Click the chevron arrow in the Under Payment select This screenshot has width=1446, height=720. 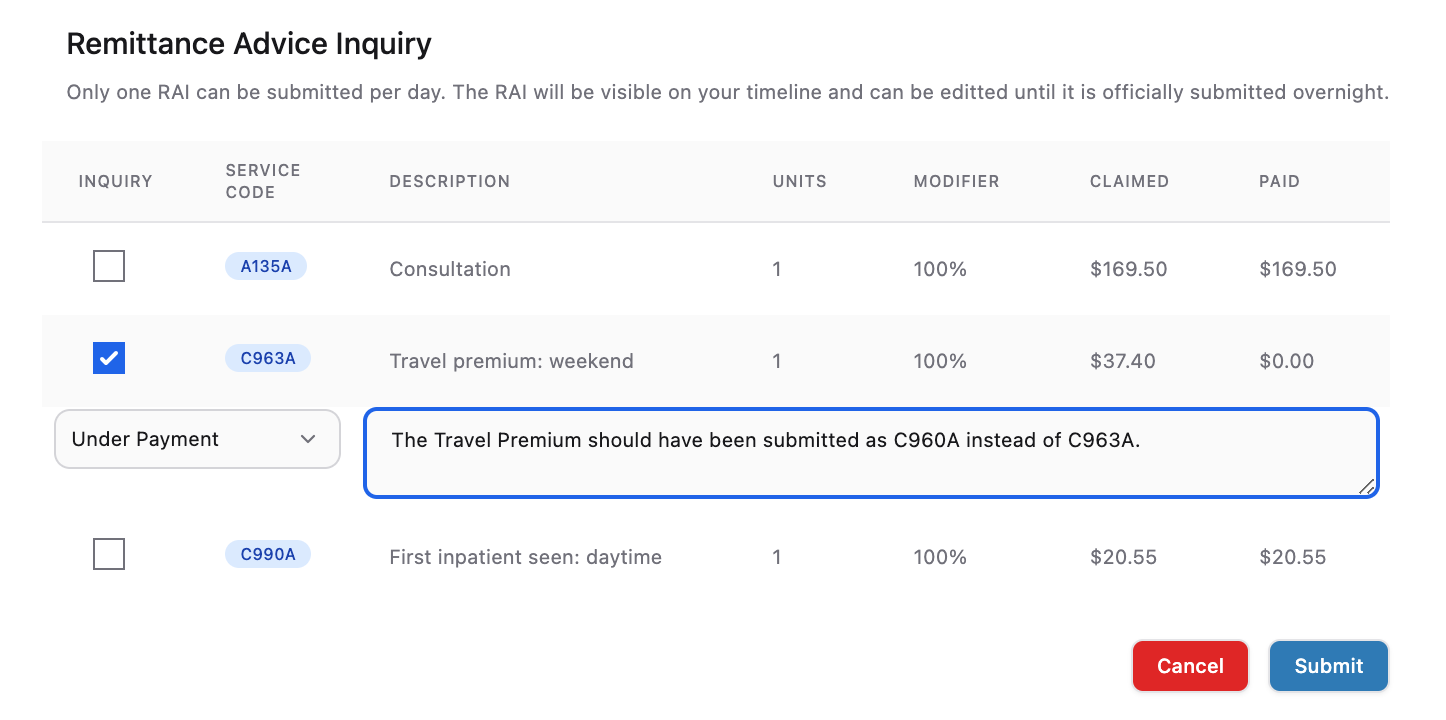[x=308, y=439]
